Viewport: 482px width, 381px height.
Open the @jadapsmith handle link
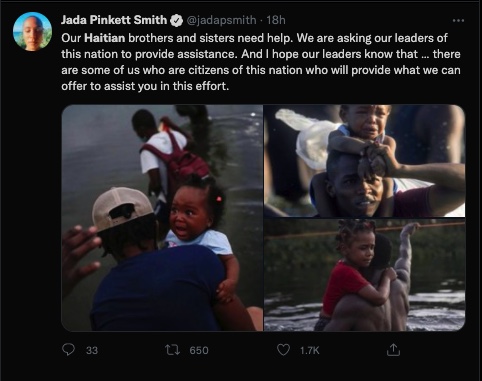(x=221, y=20)
